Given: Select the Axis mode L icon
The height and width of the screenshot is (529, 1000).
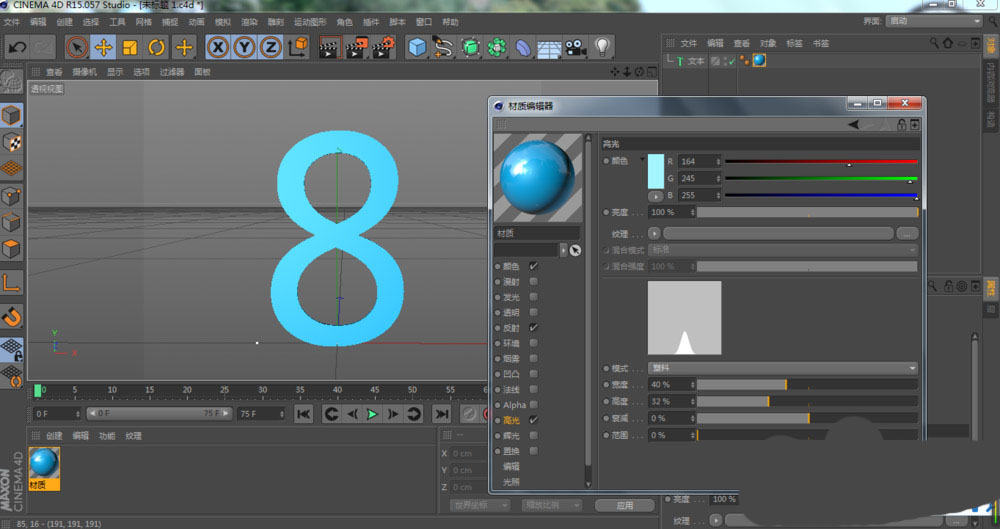Looking at the screenshot, I should pyautogui.click(x=11, y=282).
